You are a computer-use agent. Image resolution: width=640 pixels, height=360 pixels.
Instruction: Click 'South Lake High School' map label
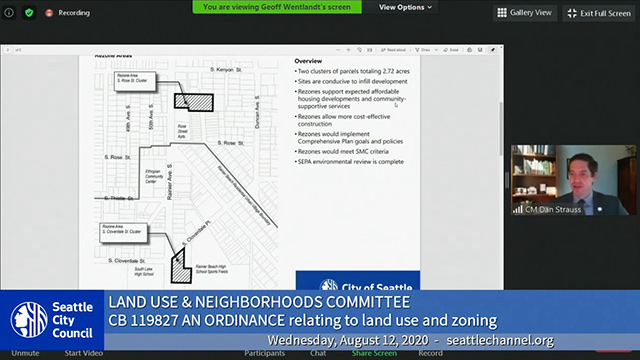(x=144, y=272)
